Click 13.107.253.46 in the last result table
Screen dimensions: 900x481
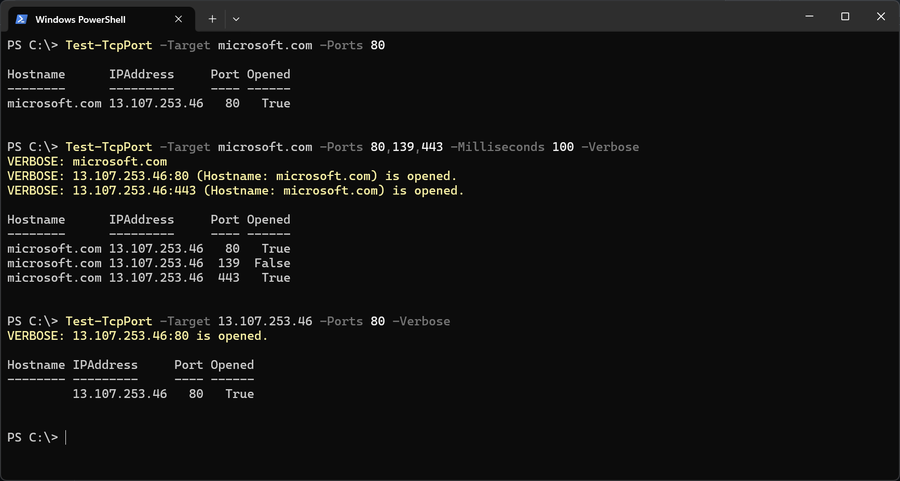pyautogui.click(x=120, y=394)
